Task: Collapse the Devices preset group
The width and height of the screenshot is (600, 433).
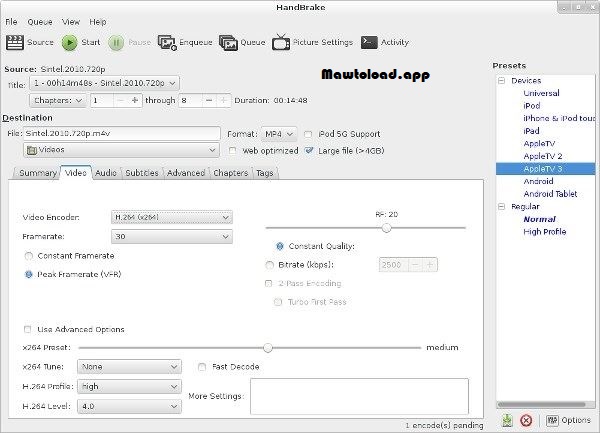Action: [x=502, y=81]
